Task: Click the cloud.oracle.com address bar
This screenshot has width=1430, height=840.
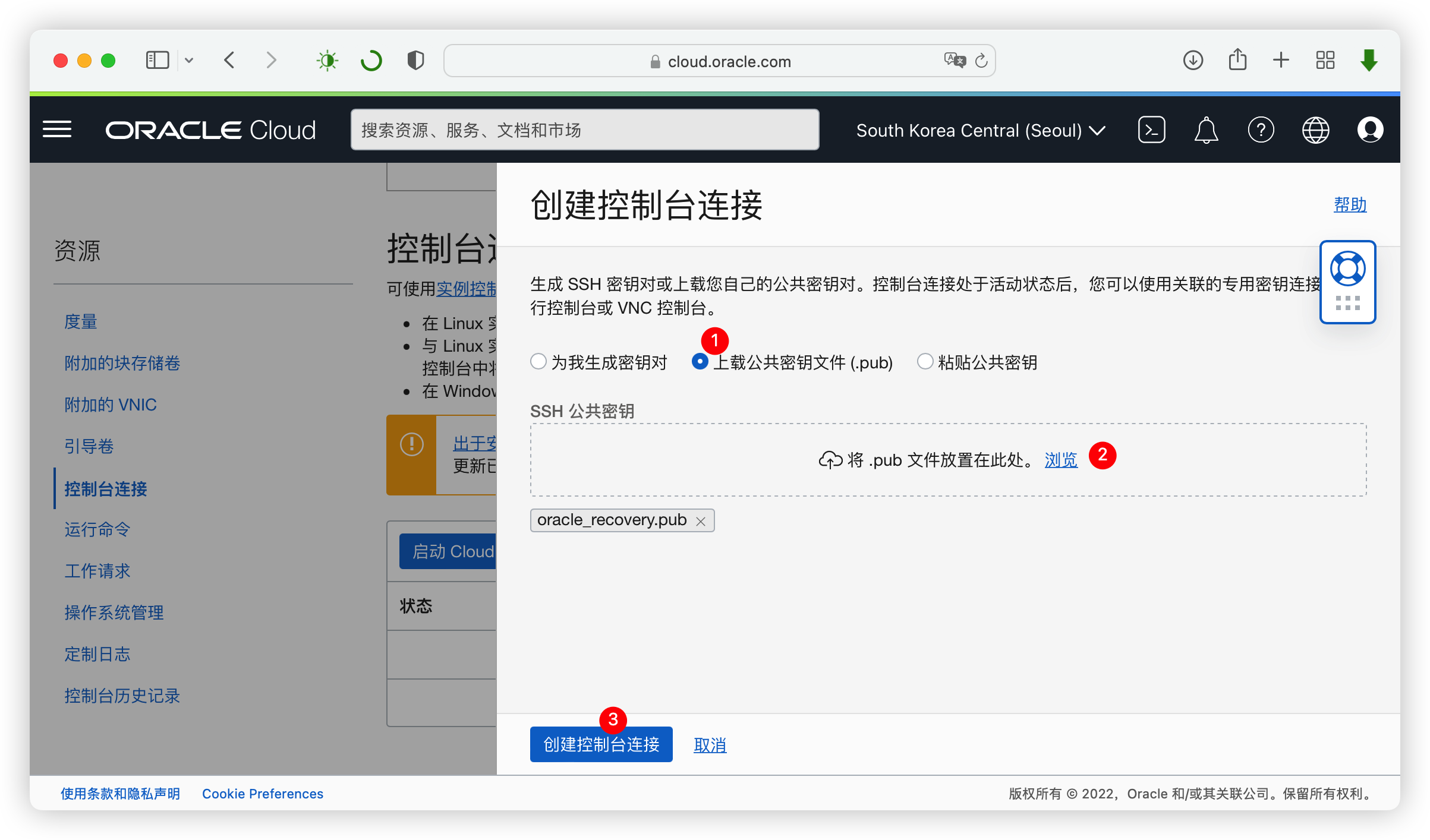Action: click(x=719, y=61)
